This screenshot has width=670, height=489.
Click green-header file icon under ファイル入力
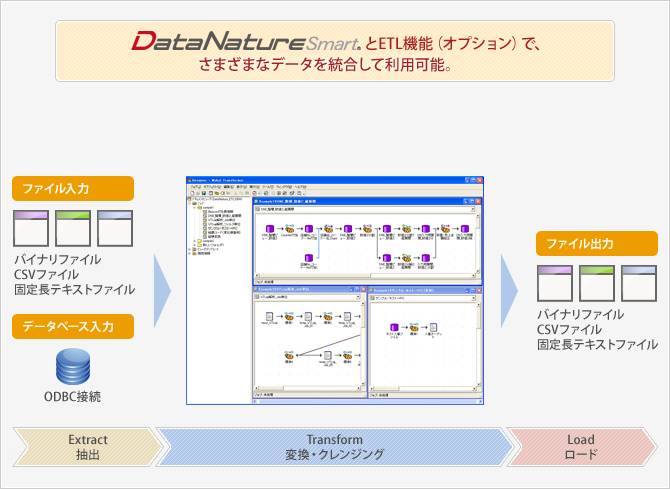[73, 228]
